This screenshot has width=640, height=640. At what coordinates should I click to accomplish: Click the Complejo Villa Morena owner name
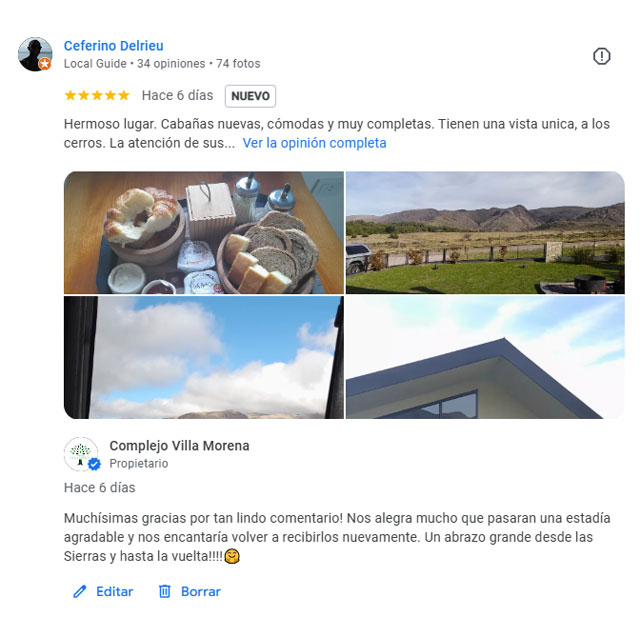[x=179, y=446]
